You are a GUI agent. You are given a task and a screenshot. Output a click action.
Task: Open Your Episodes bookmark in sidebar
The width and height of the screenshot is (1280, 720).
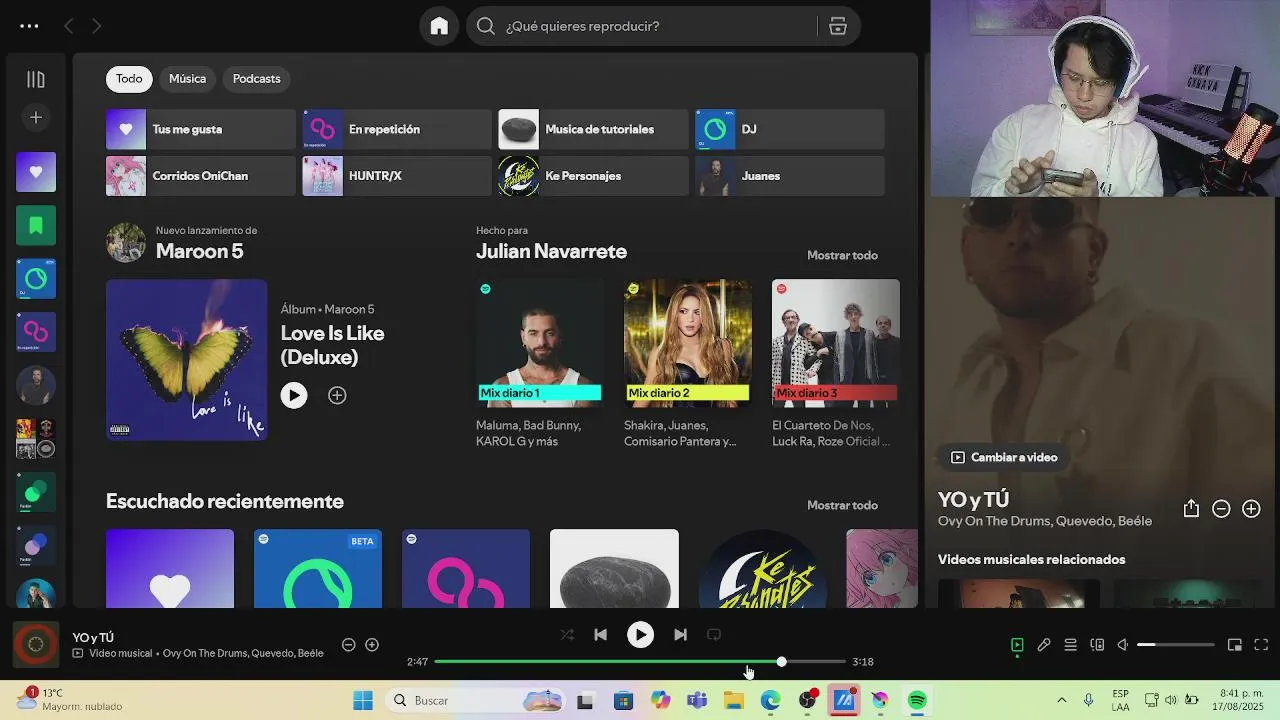coord(36,225)
